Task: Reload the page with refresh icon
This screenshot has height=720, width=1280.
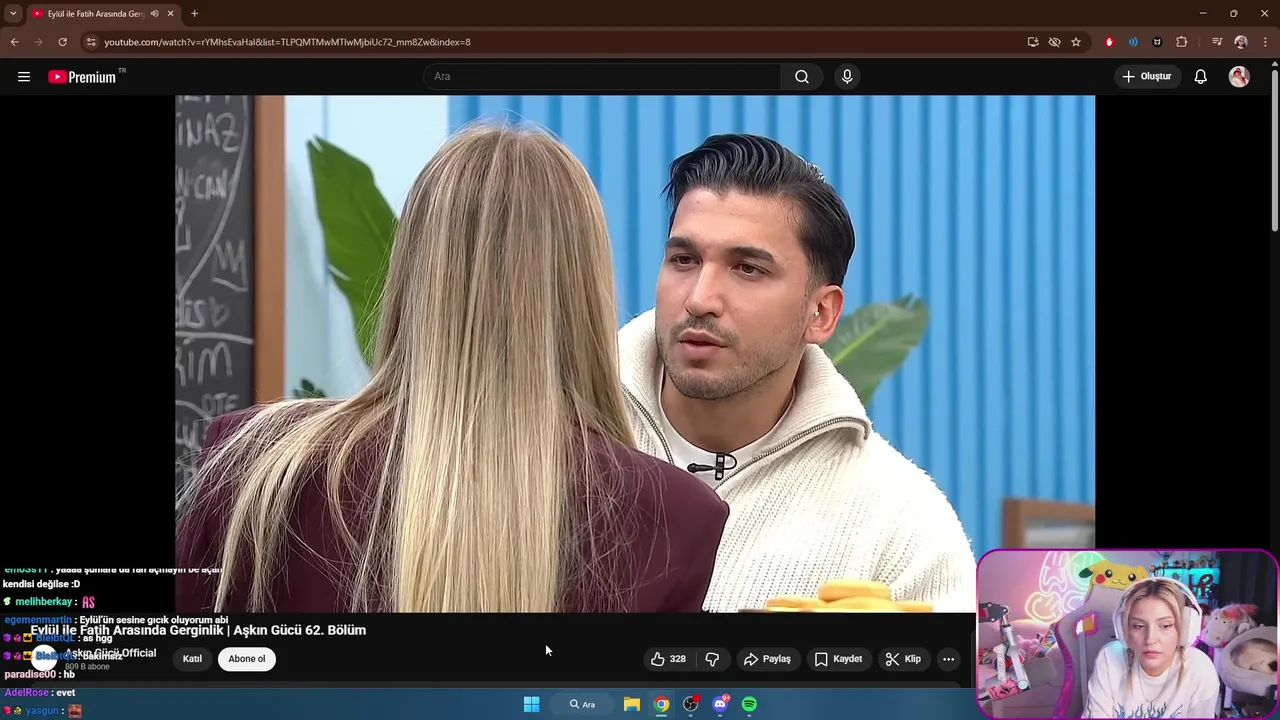Action: [62, 42]
